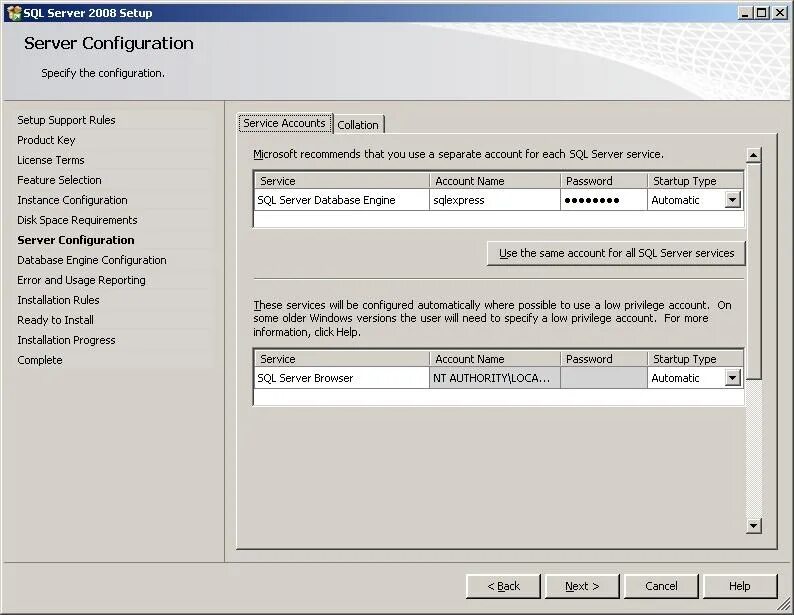
Task: Maximize the setup window
Action: (x=762, y=13)
